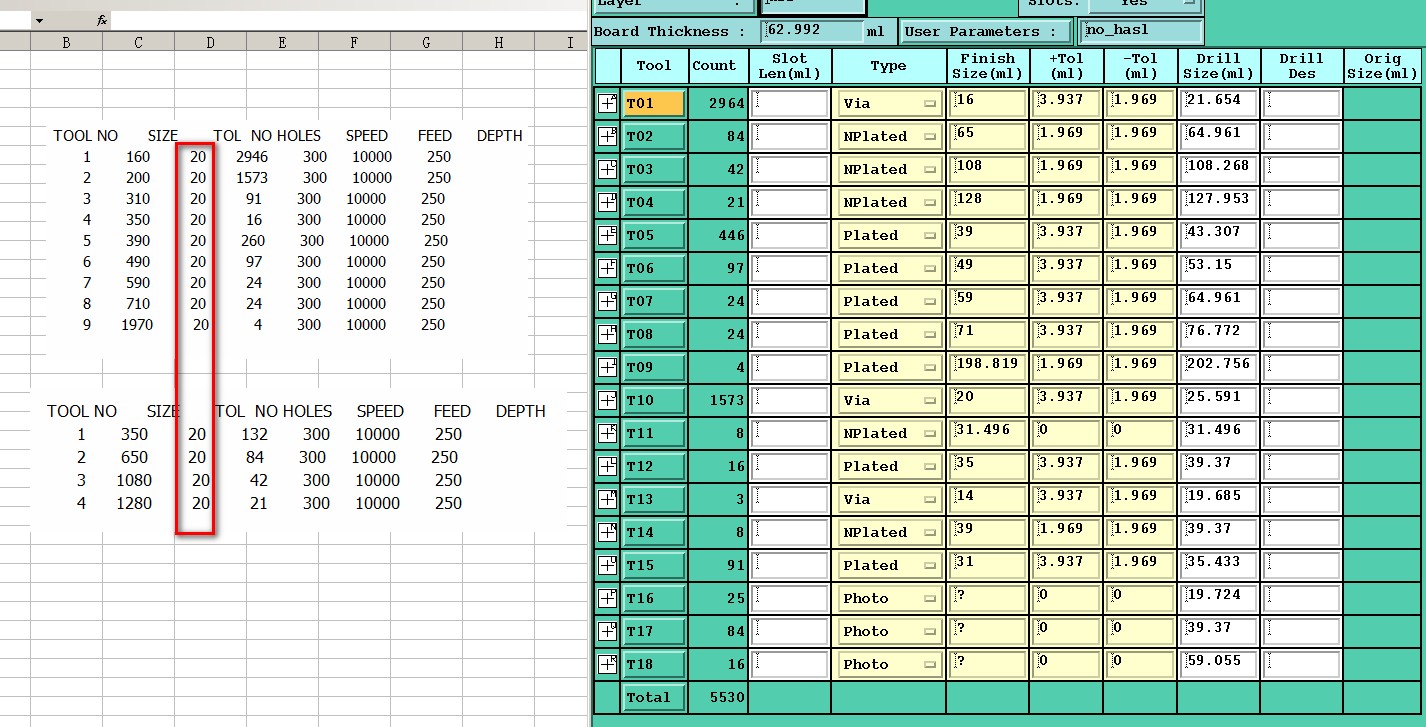1426x727 pixels.
Task: Open the NPlated type dropdown for T02
Action: click(x=890, y=136)
